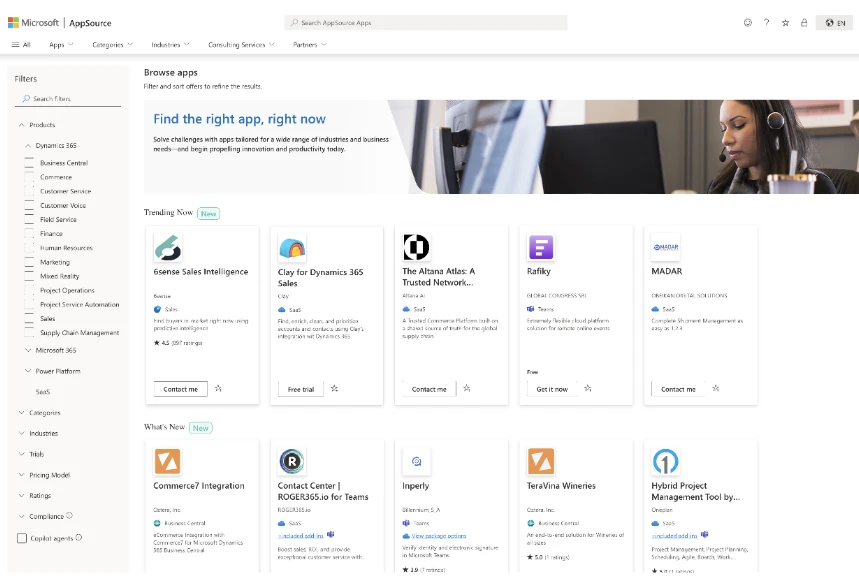Click the 6sense Sales Intelligence app logo

tap(168, 248)
